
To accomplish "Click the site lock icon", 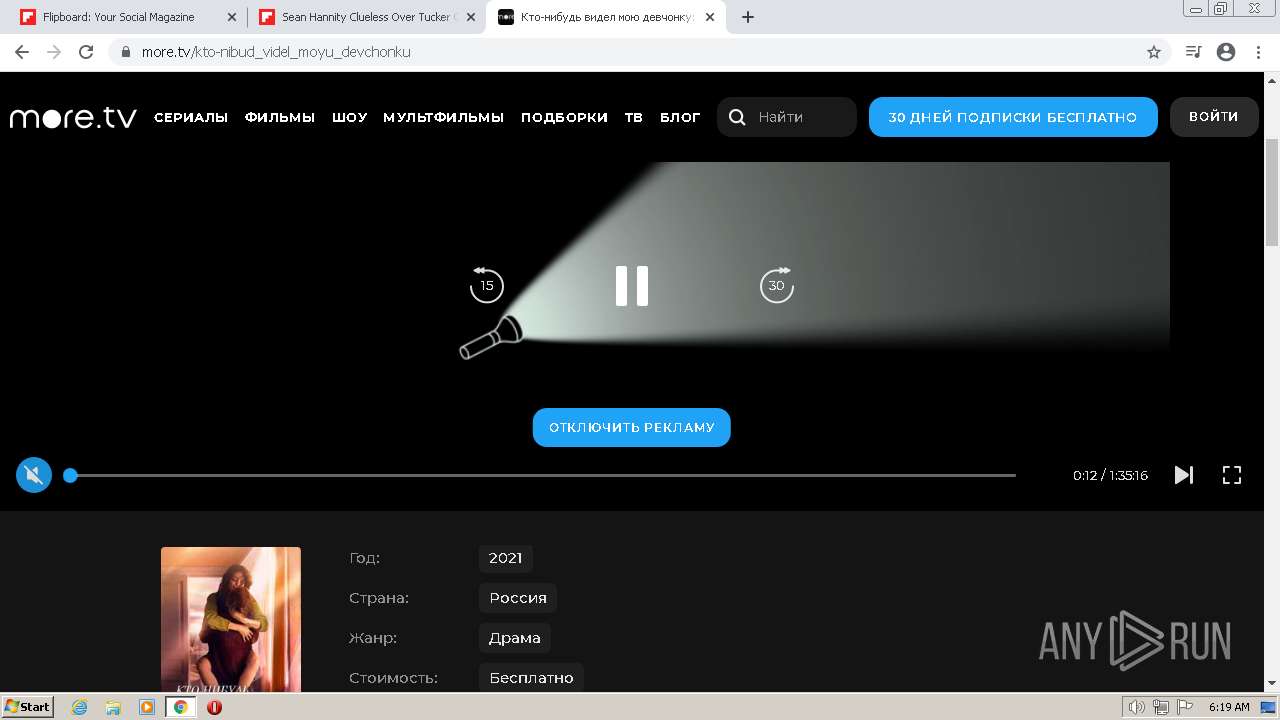I will click(125, 52).
